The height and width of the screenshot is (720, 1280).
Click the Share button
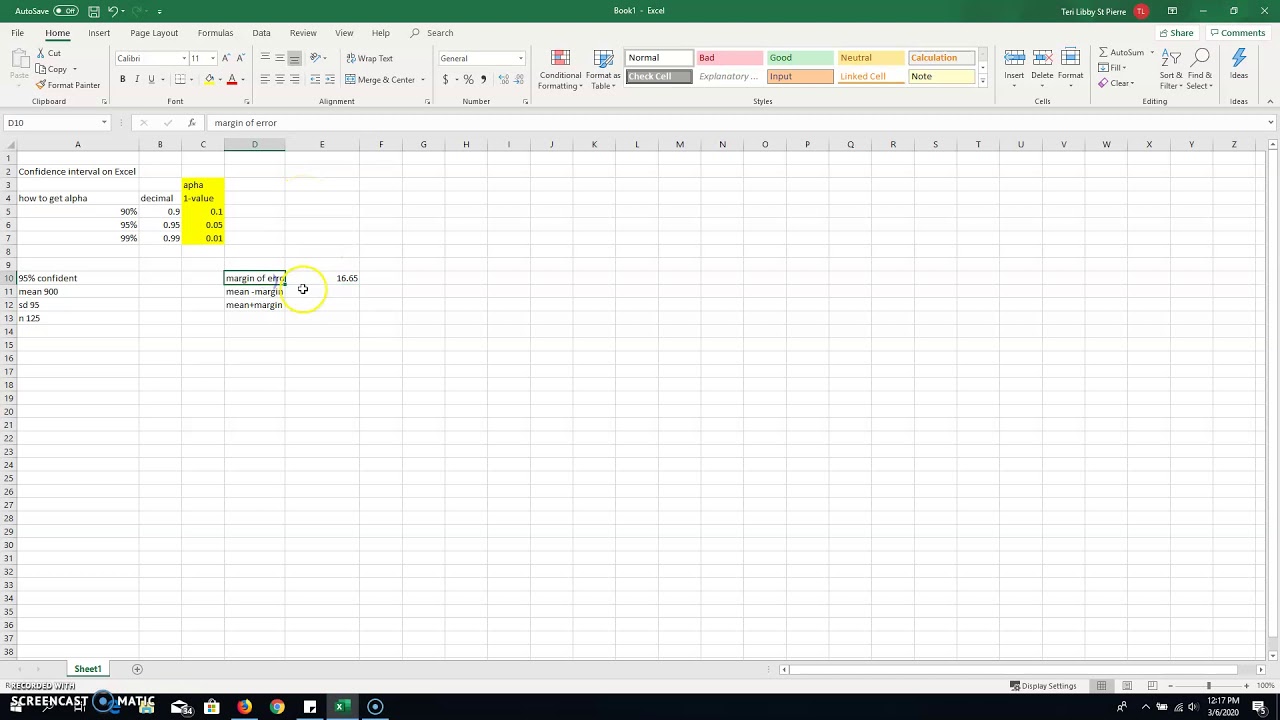pos(1176,33)
